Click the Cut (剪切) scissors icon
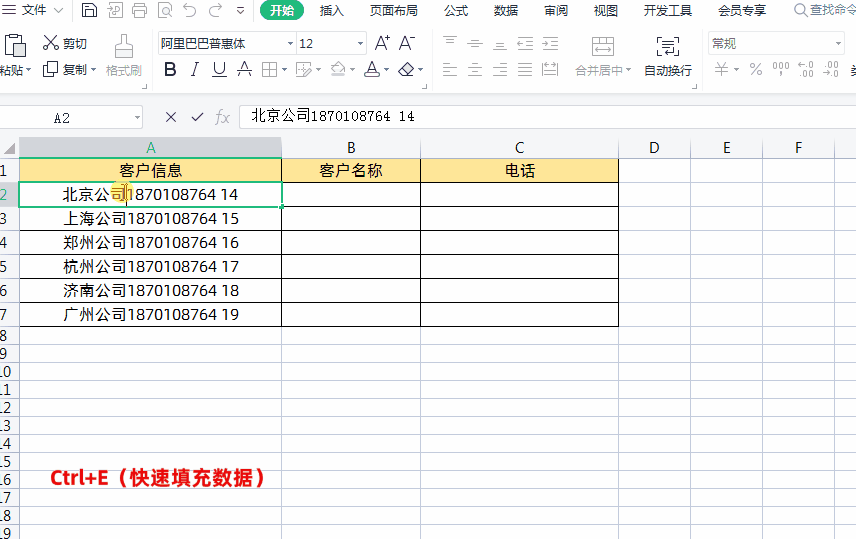The width and height of the screenshot is (856, 539). (51, 43)
